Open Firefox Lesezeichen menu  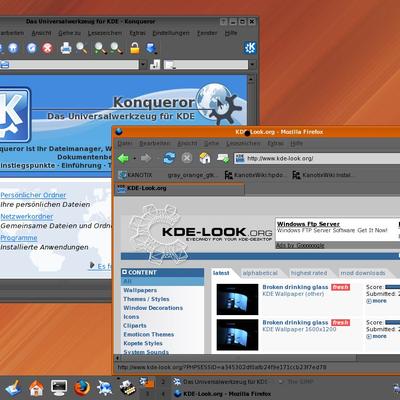click(x=243, y=143)
